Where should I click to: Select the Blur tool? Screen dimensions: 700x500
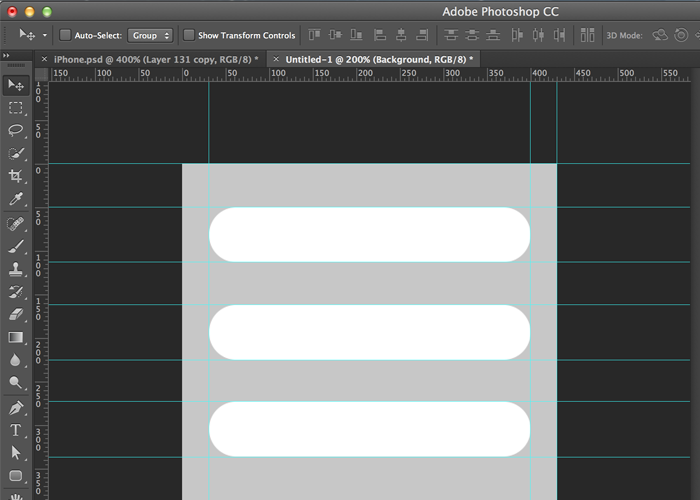tap(16, 360)
